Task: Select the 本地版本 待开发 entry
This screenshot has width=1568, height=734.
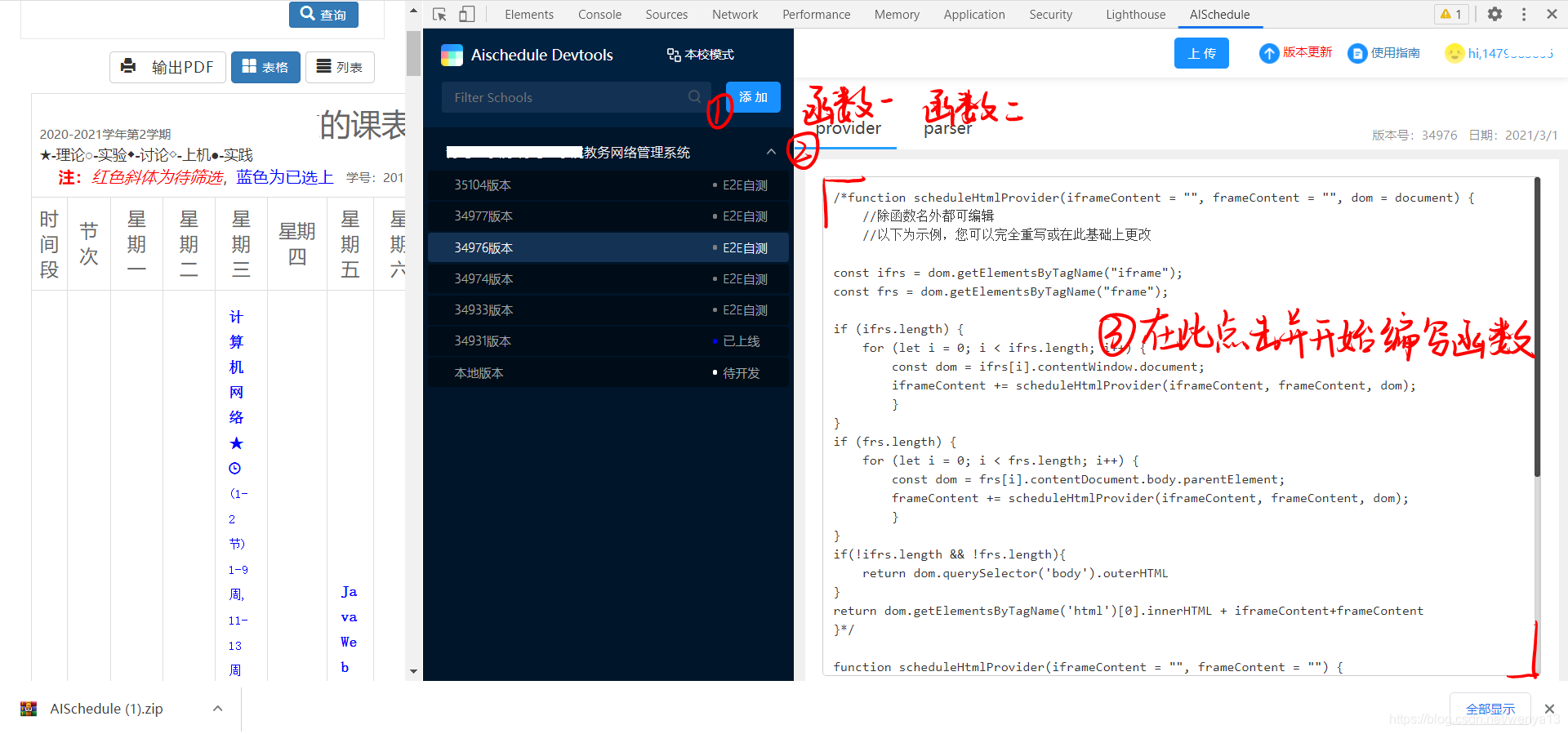Action: click(608, 373)
